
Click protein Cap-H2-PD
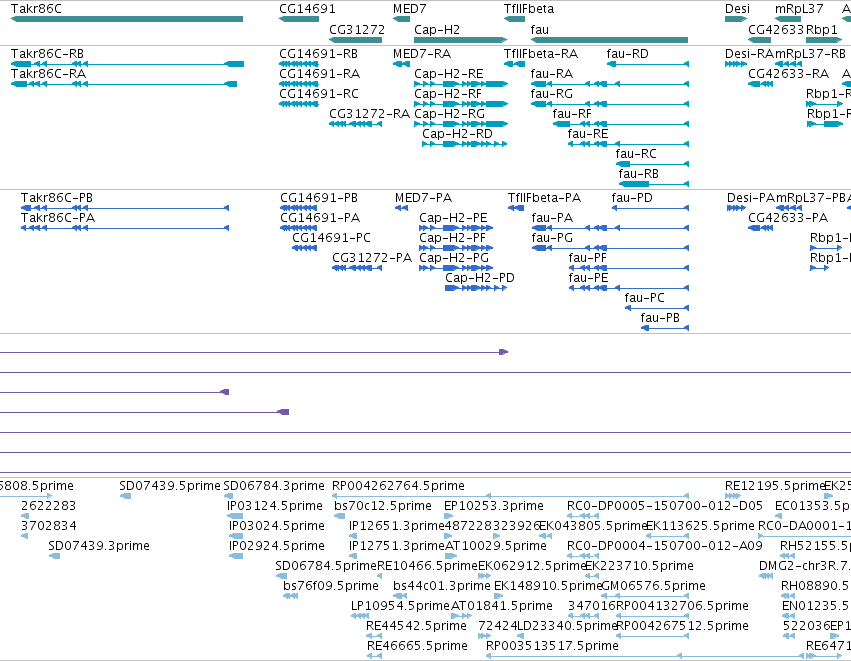click(x=480, y=278)
